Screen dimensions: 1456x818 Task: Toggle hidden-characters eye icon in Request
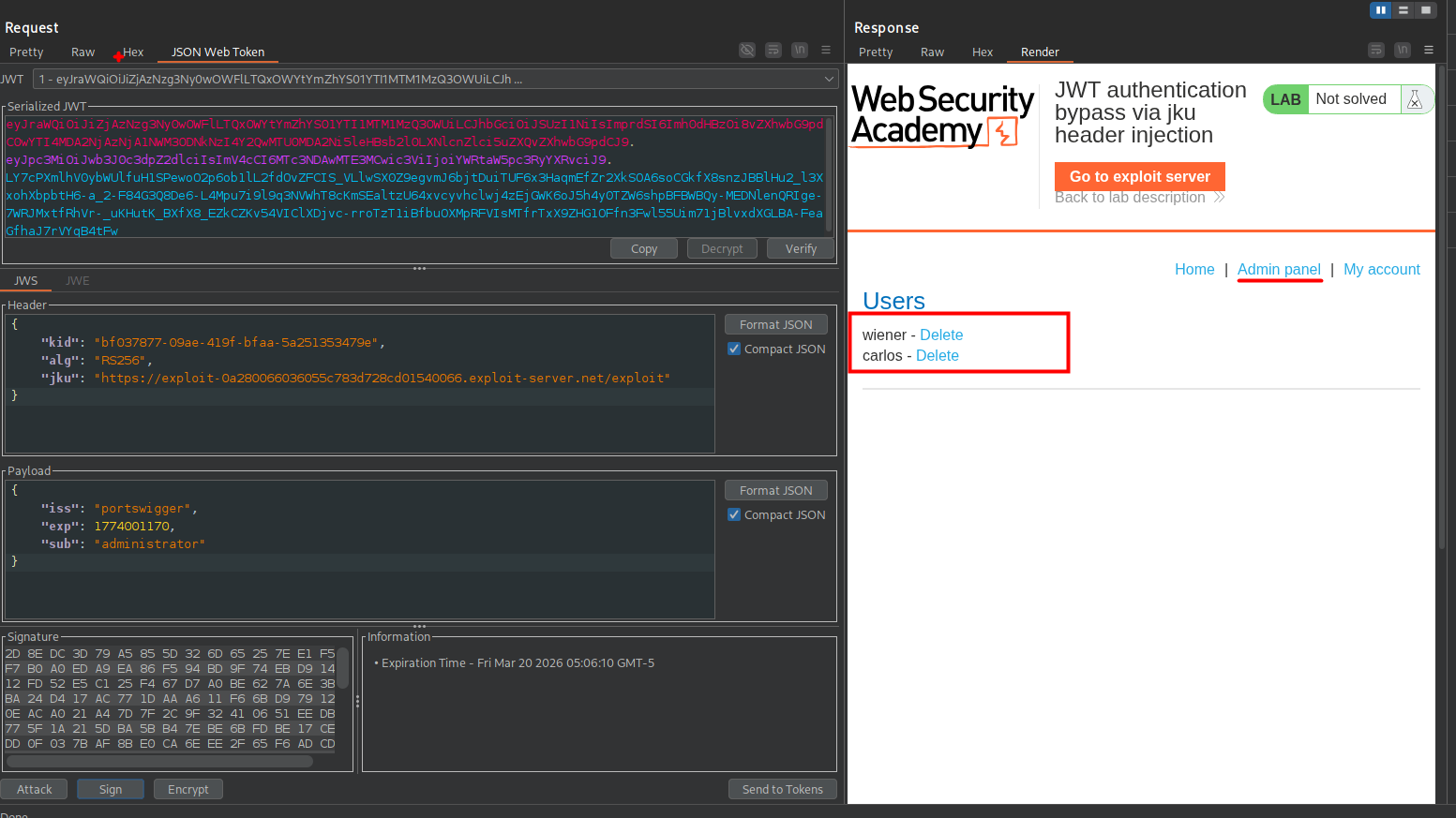click(747, 51)
